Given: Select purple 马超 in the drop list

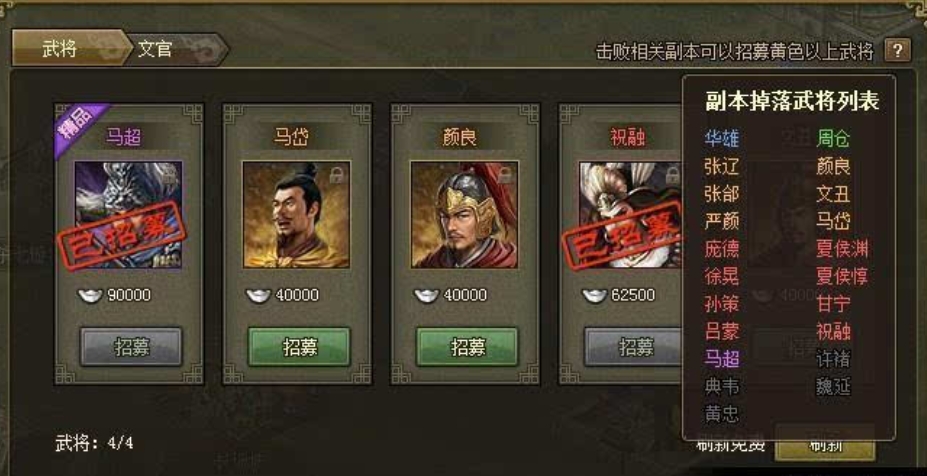Looking at the screenshot, I should (722, 358).
